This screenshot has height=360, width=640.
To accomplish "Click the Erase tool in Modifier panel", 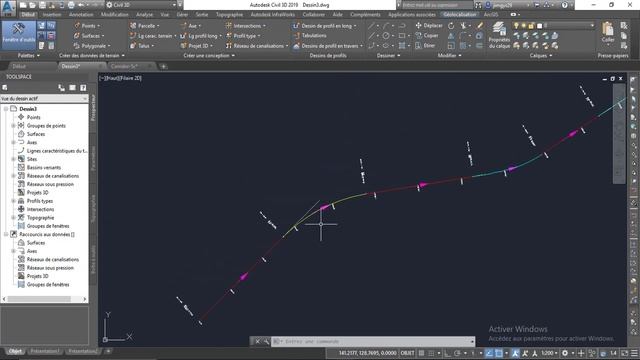I will (480, 26).
